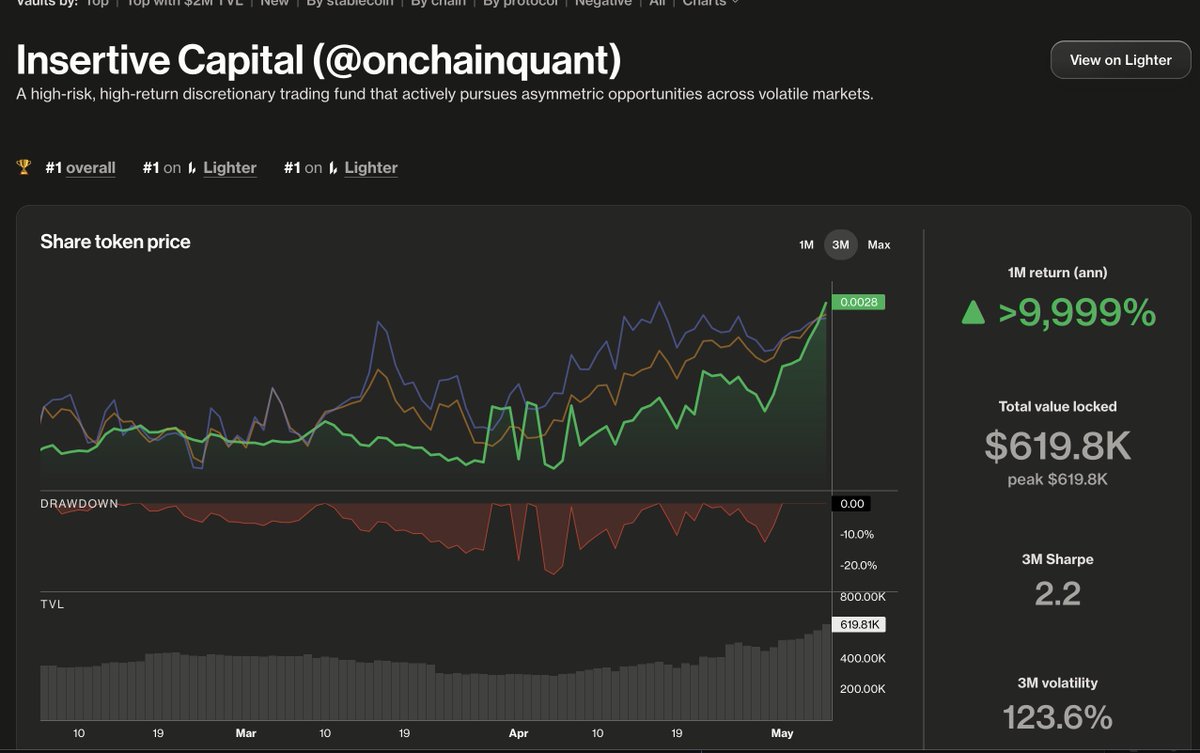The image size is (1200, 753).
Task: Switch chart range to 1M
Action: point(806,245)
